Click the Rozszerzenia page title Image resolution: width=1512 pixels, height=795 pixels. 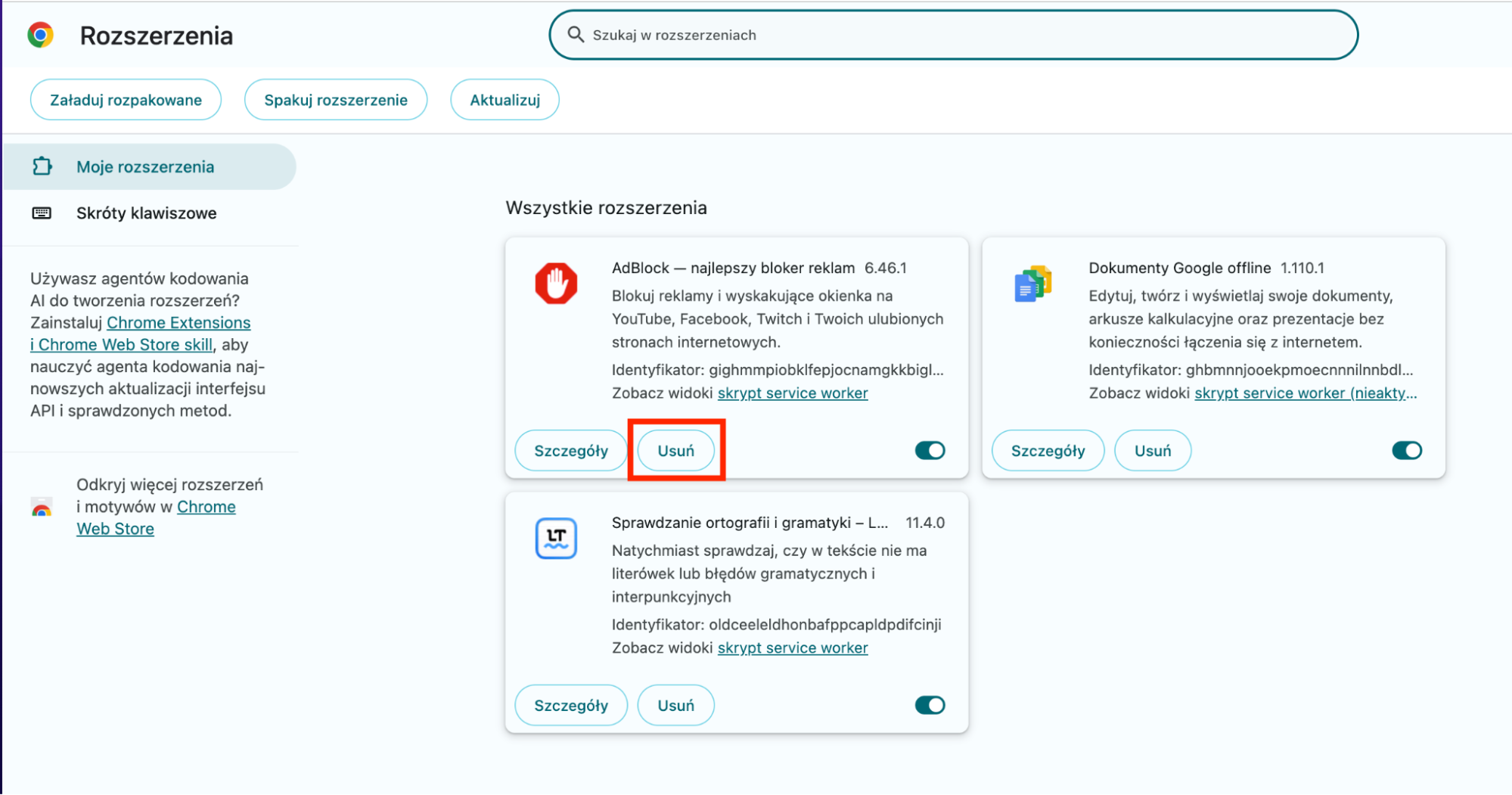(156, 36)
